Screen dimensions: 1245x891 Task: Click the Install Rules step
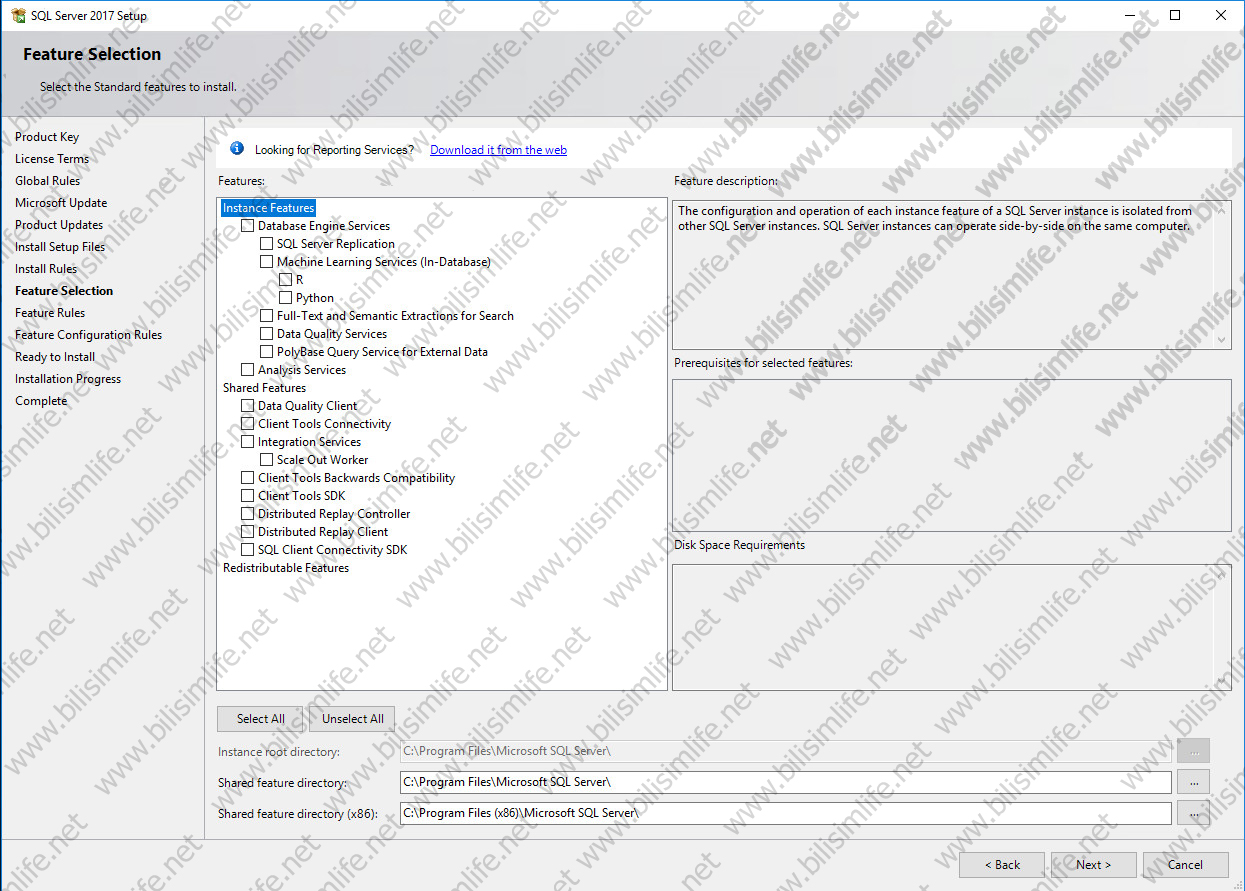click(x=46, y=269)
